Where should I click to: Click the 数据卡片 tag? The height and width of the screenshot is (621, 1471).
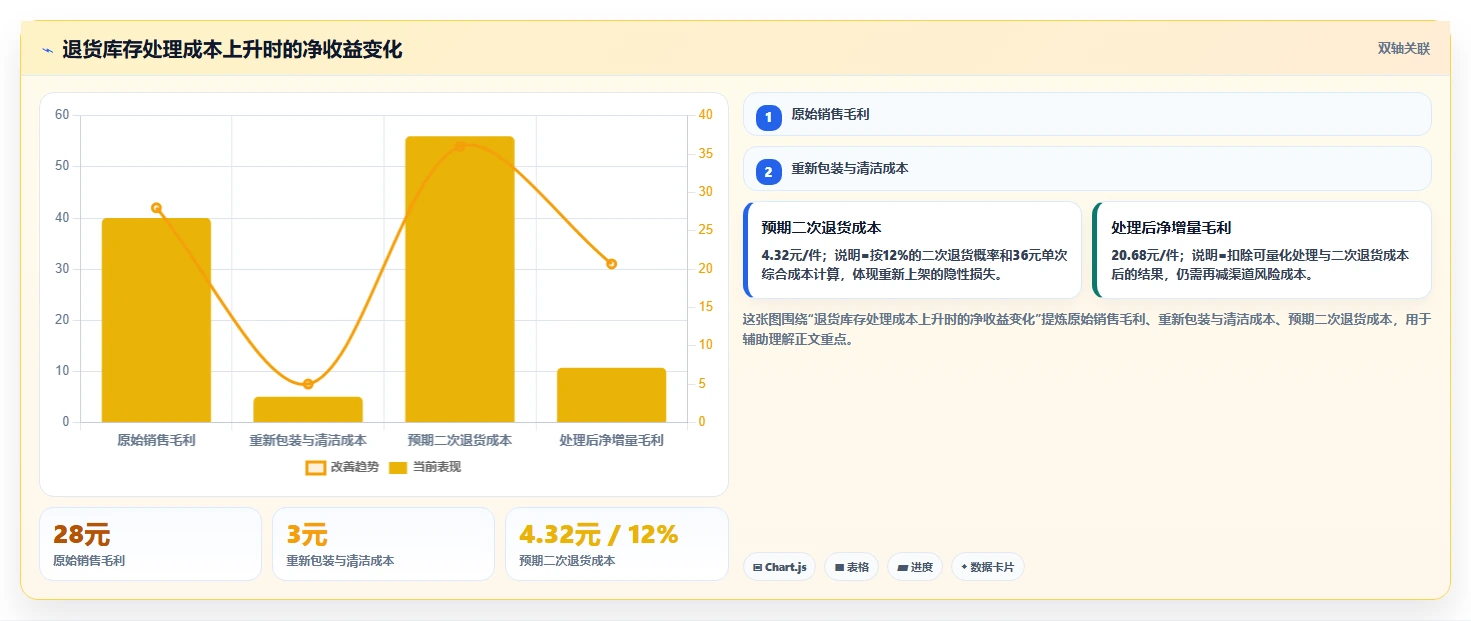click(987, 567)
